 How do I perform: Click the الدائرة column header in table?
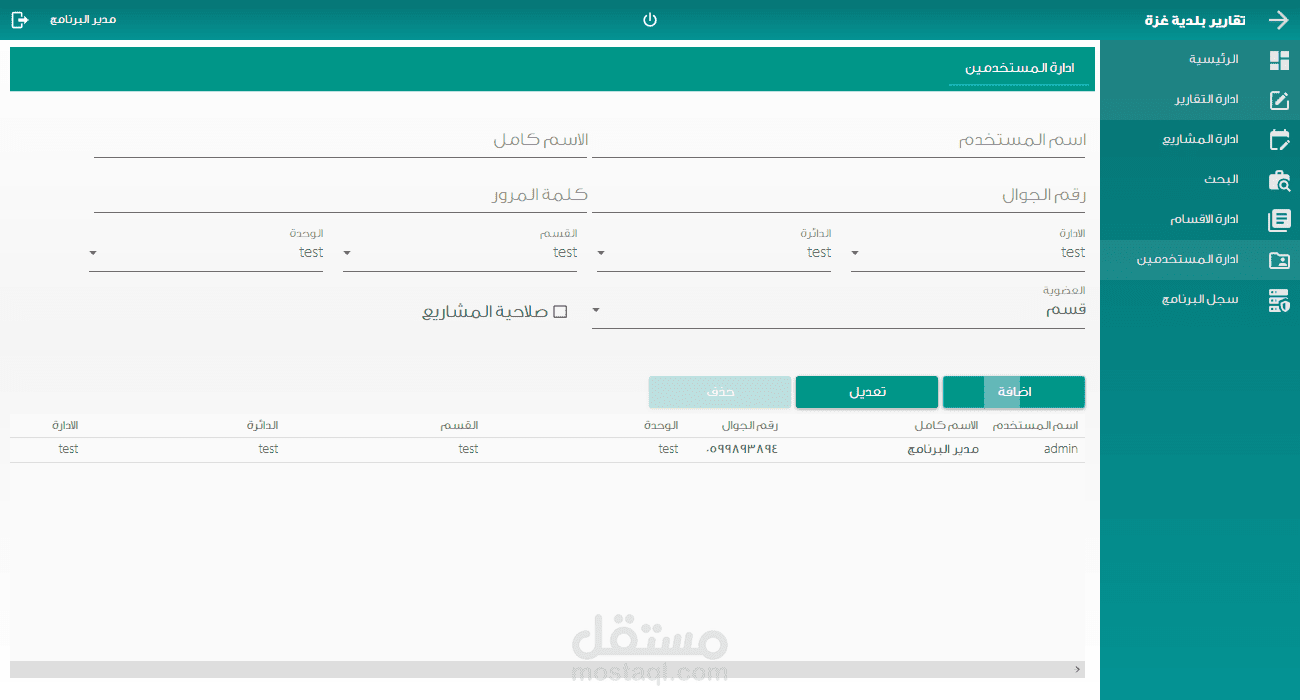pyautogui.click(x=263, y=426)
